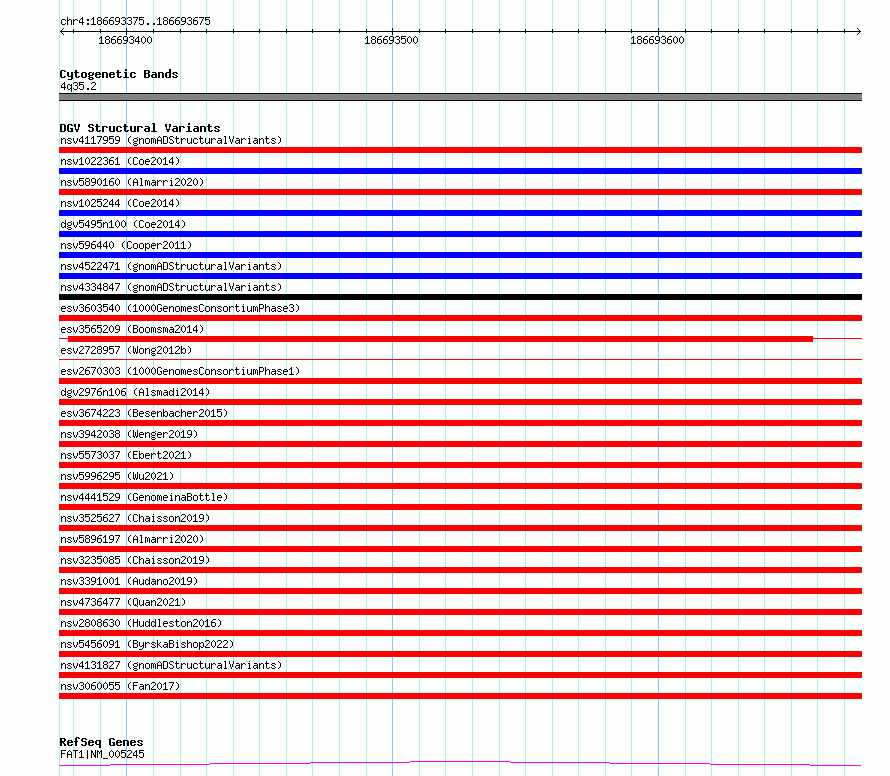Image resolution: width=890 pixels, height=776 pixels.
Task: Select the black nsv4334847 variant bar
Action: [x=460, y=297]
